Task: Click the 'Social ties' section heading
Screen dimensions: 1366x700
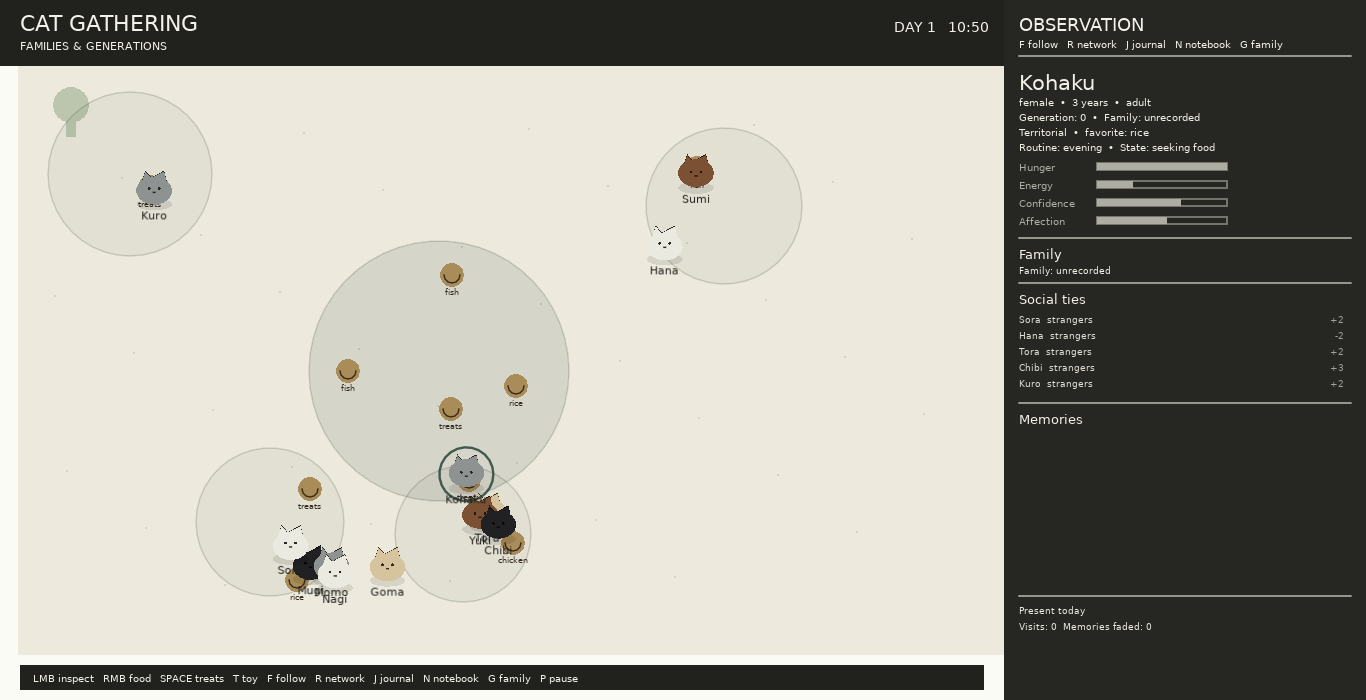Action: [1052, 300]
